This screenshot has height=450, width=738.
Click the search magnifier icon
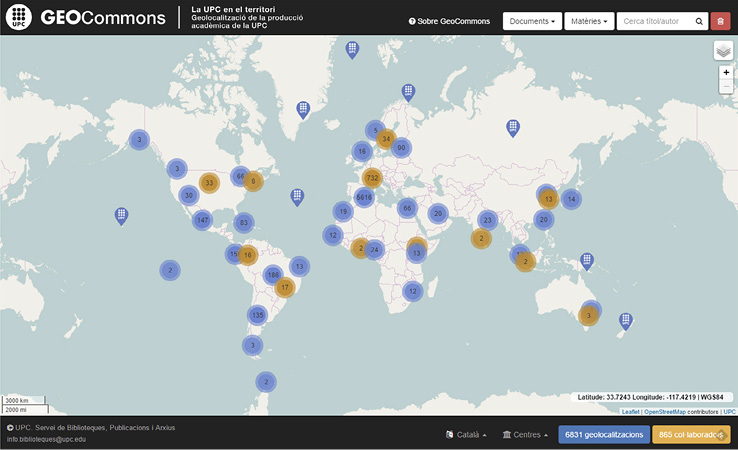coord(699,21)
